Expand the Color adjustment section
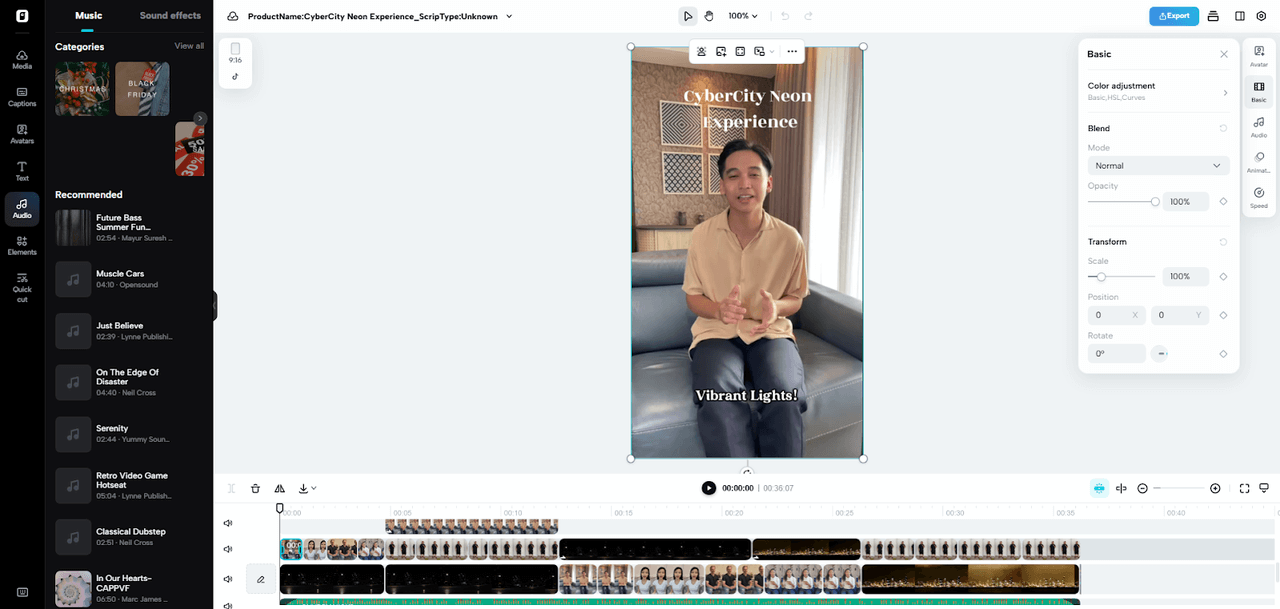 pyautogui.click(x=1158, y=92)
